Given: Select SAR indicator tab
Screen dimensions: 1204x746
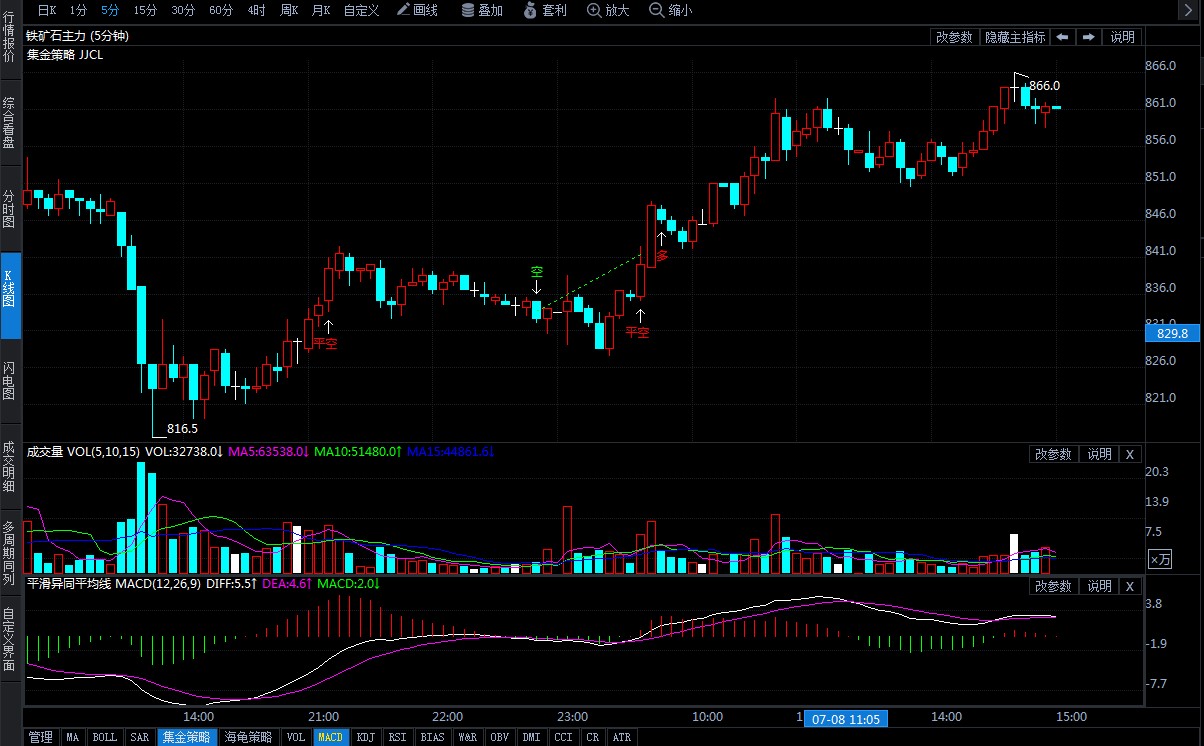Looking at the screenshot, I should click(140, 737).
